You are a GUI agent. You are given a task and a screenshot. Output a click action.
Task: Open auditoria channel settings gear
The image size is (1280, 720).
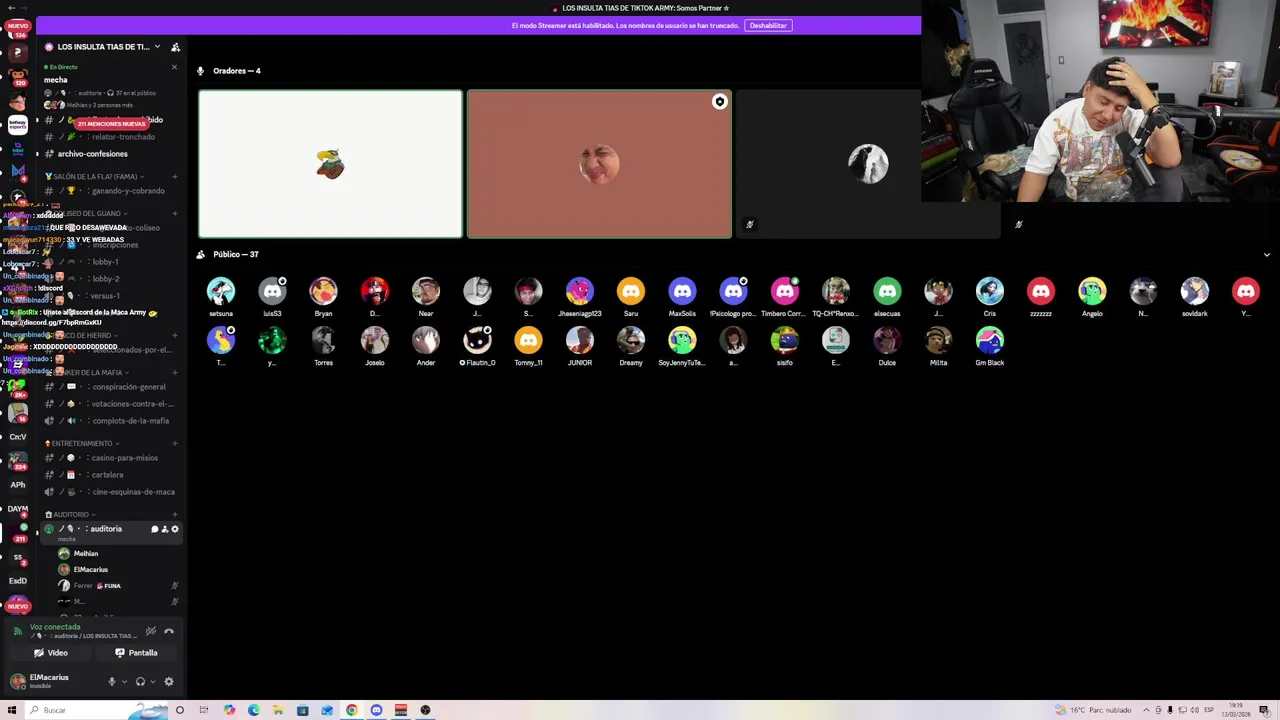pyautogui.click(x=175, y=529)
